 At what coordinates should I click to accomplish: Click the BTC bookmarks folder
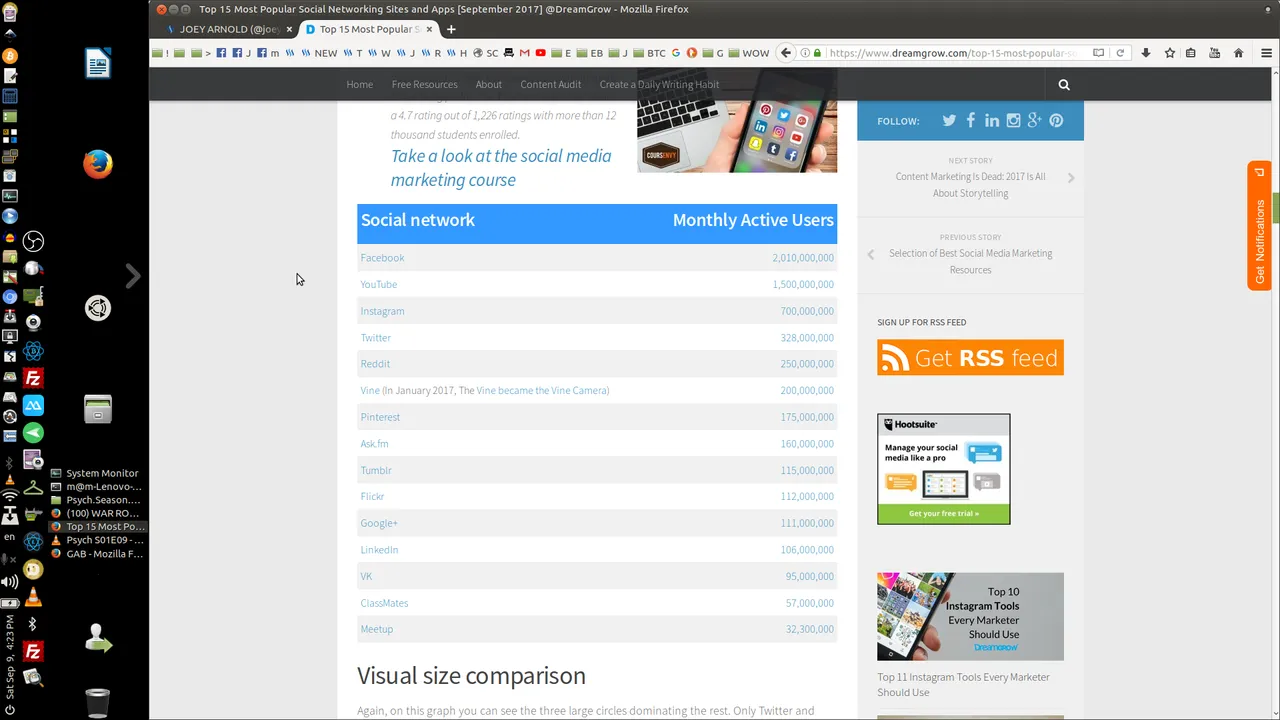click(x=650, y=53)
